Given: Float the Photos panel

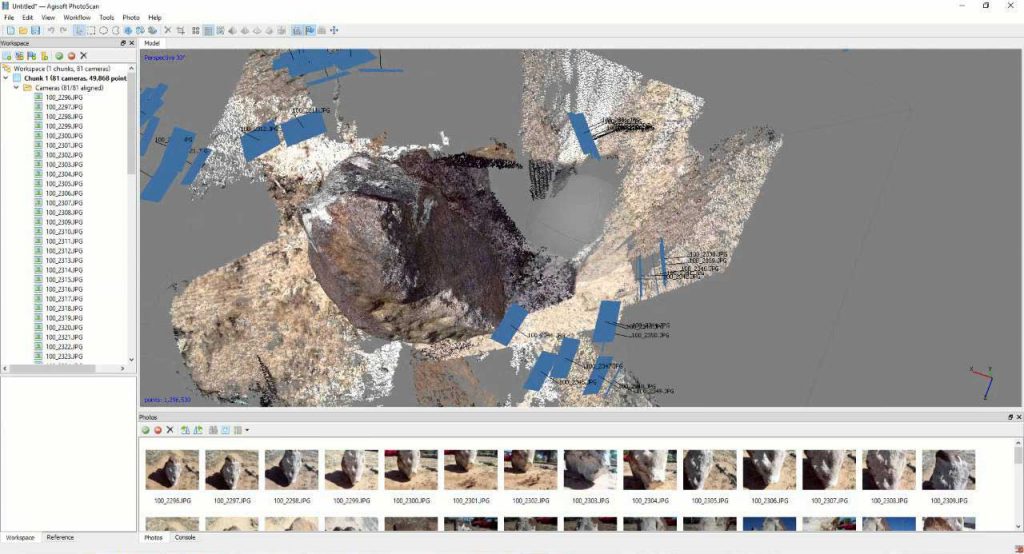Looking at the screenshot, I should pos(1010,417).
